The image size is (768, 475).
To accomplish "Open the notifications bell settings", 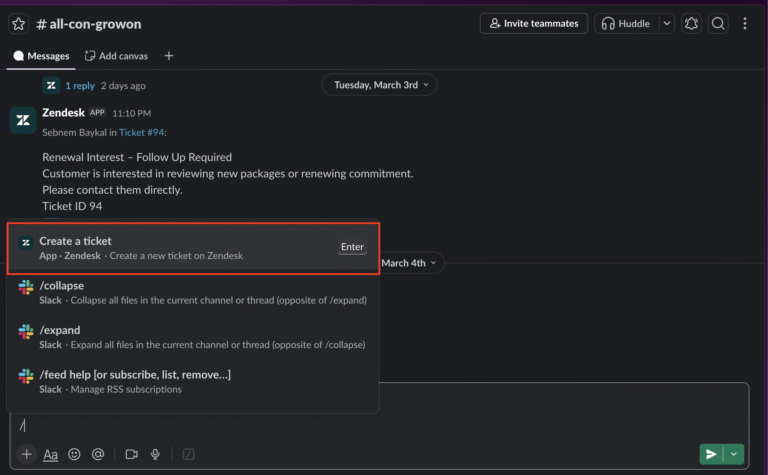I will coord(691,24).
